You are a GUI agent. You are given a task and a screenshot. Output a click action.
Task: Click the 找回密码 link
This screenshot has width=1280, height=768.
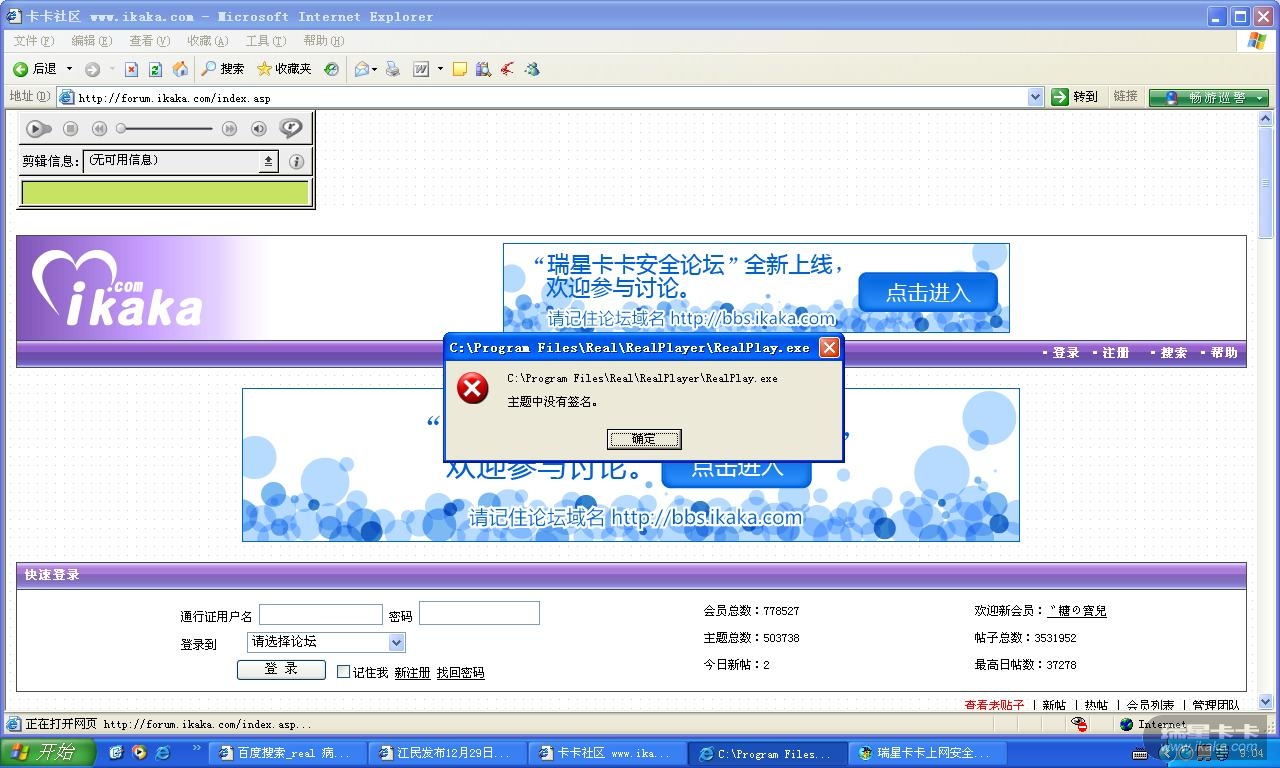tap(460, 673)
